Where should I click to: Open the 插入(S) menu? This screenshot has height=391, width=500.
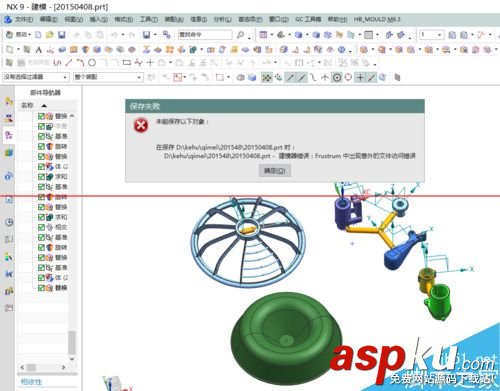pyautogui.click(x=99, y=19)
